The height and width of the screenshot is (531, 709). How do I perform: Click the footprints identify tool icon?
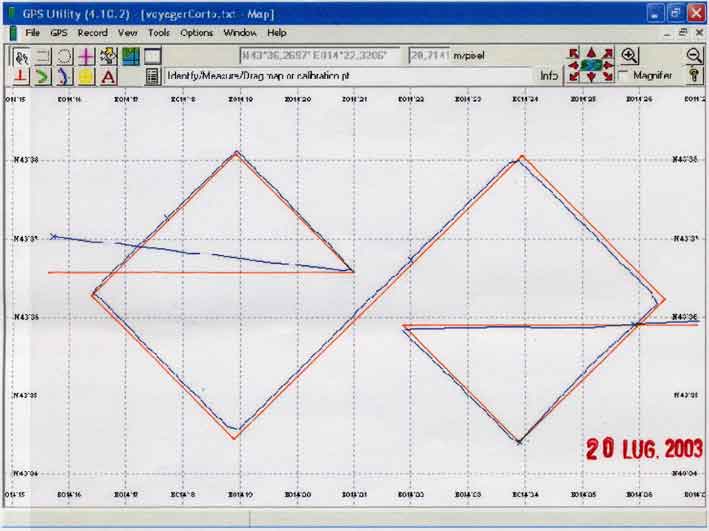pyautogui.click(x=21, y=56)
